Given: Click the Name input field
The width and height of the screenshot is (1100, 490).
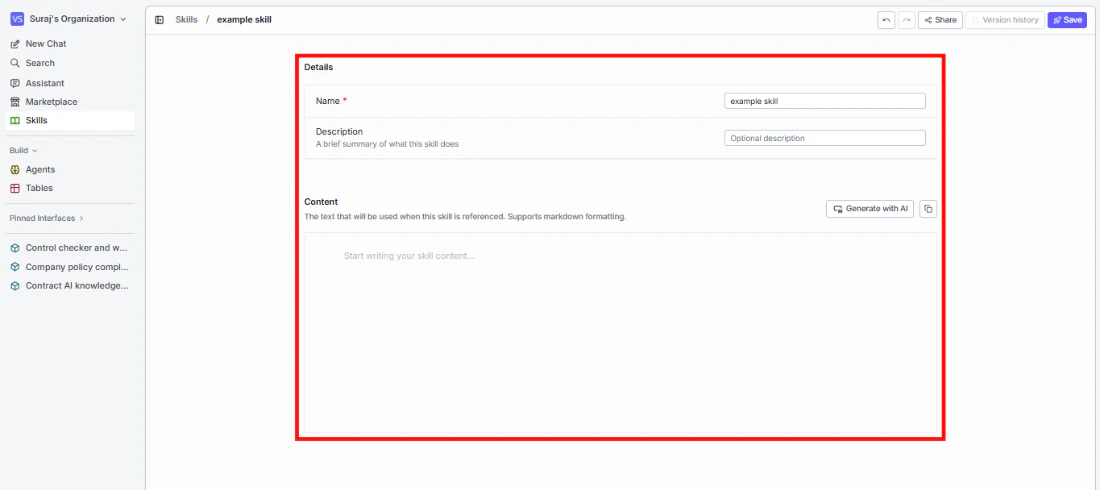Looking at the screenshot, I should (824, 101).
